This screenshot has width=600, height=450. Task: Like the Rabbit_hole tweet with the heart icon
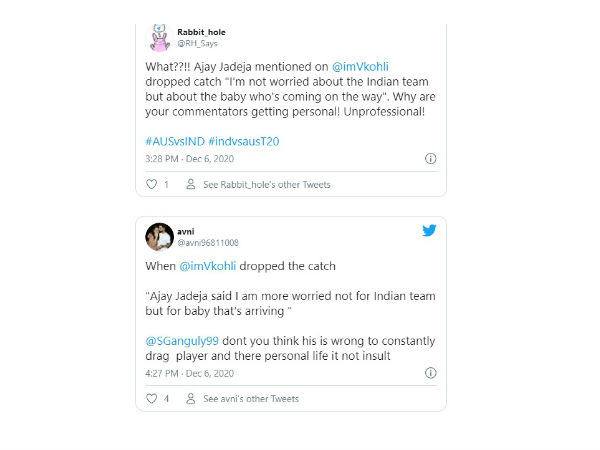click(152, 184)
